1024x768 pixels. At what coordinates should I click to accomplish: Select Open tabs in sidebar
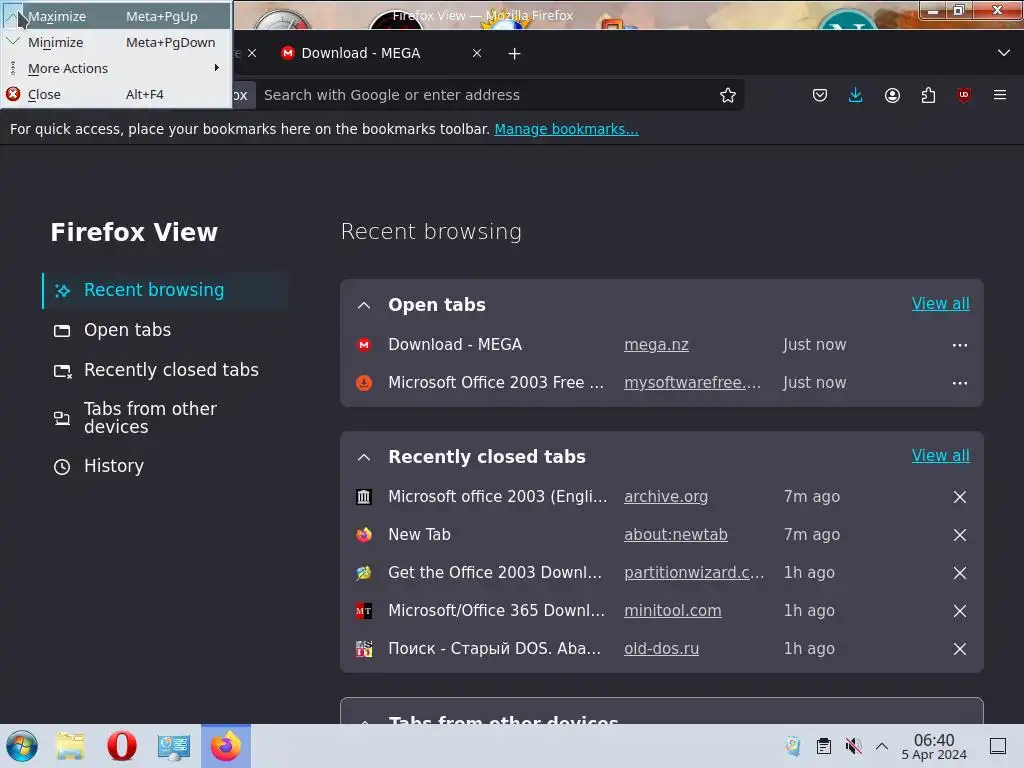(165, 330)
